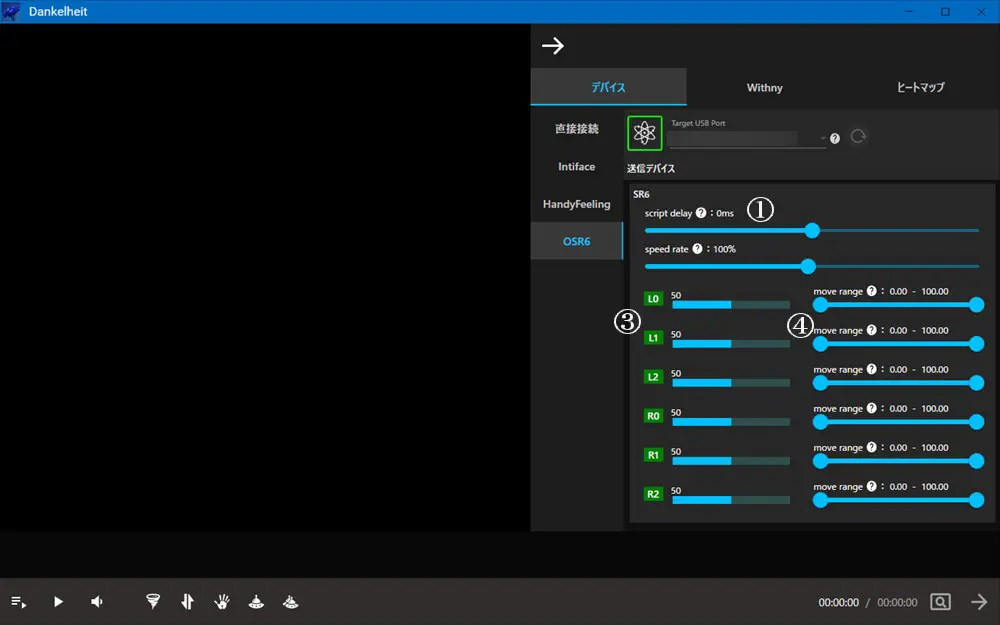Click the script delay slider handle
1000x625 pixels.
[812, 230]
